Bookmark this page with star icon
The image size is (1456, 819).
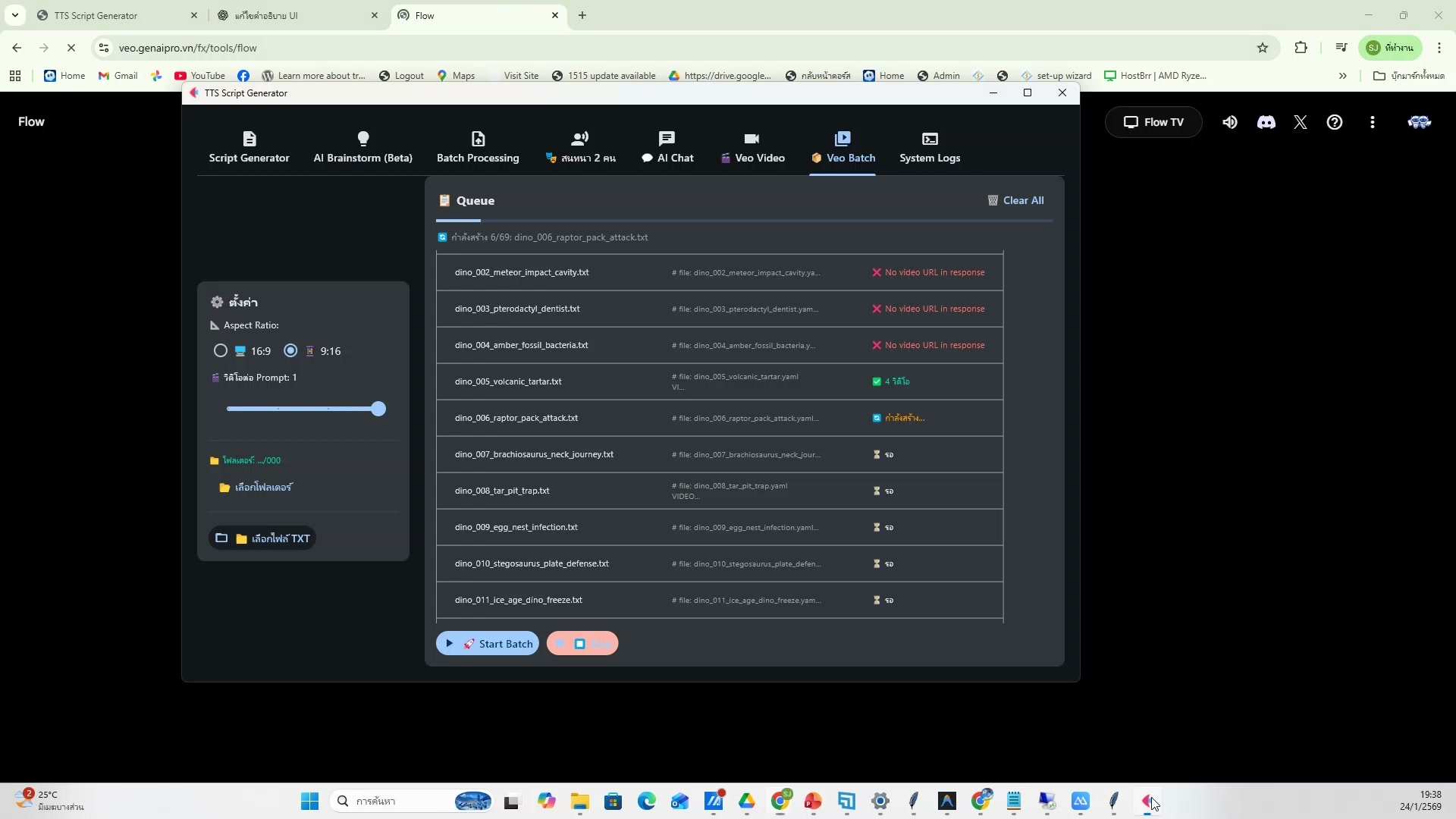point(1262,48)
